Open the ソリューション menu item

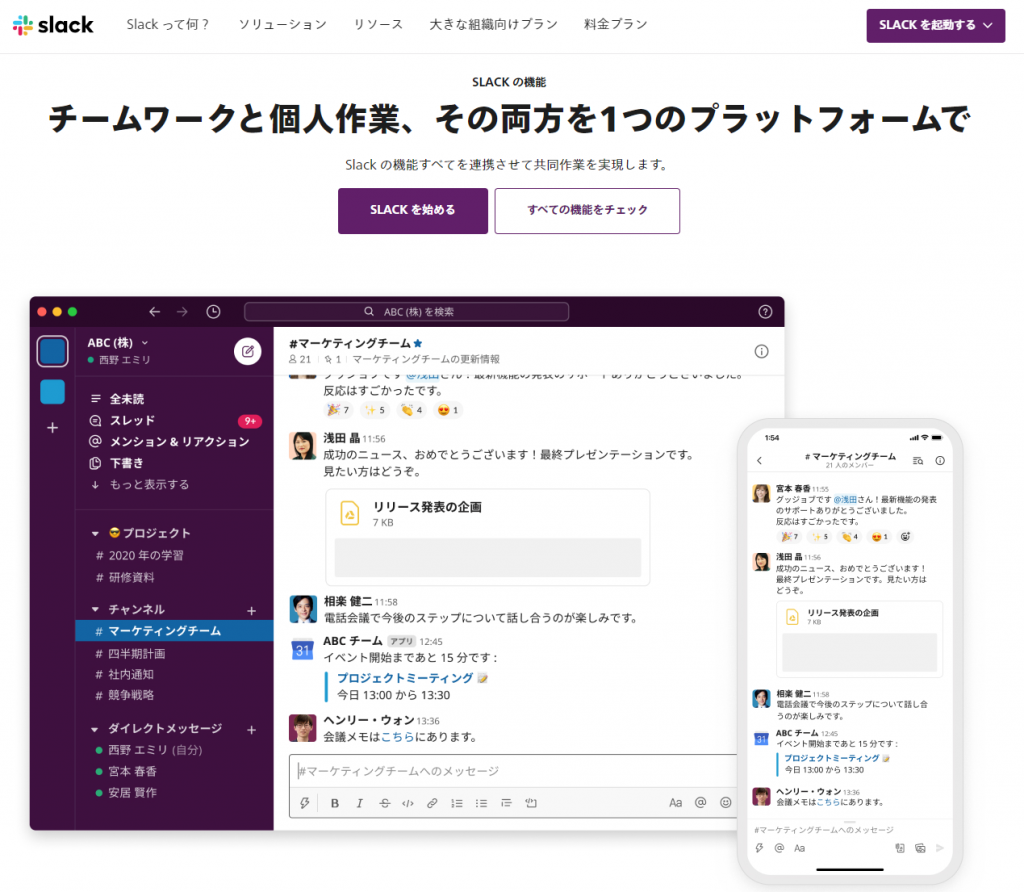(x=282, y=24)
